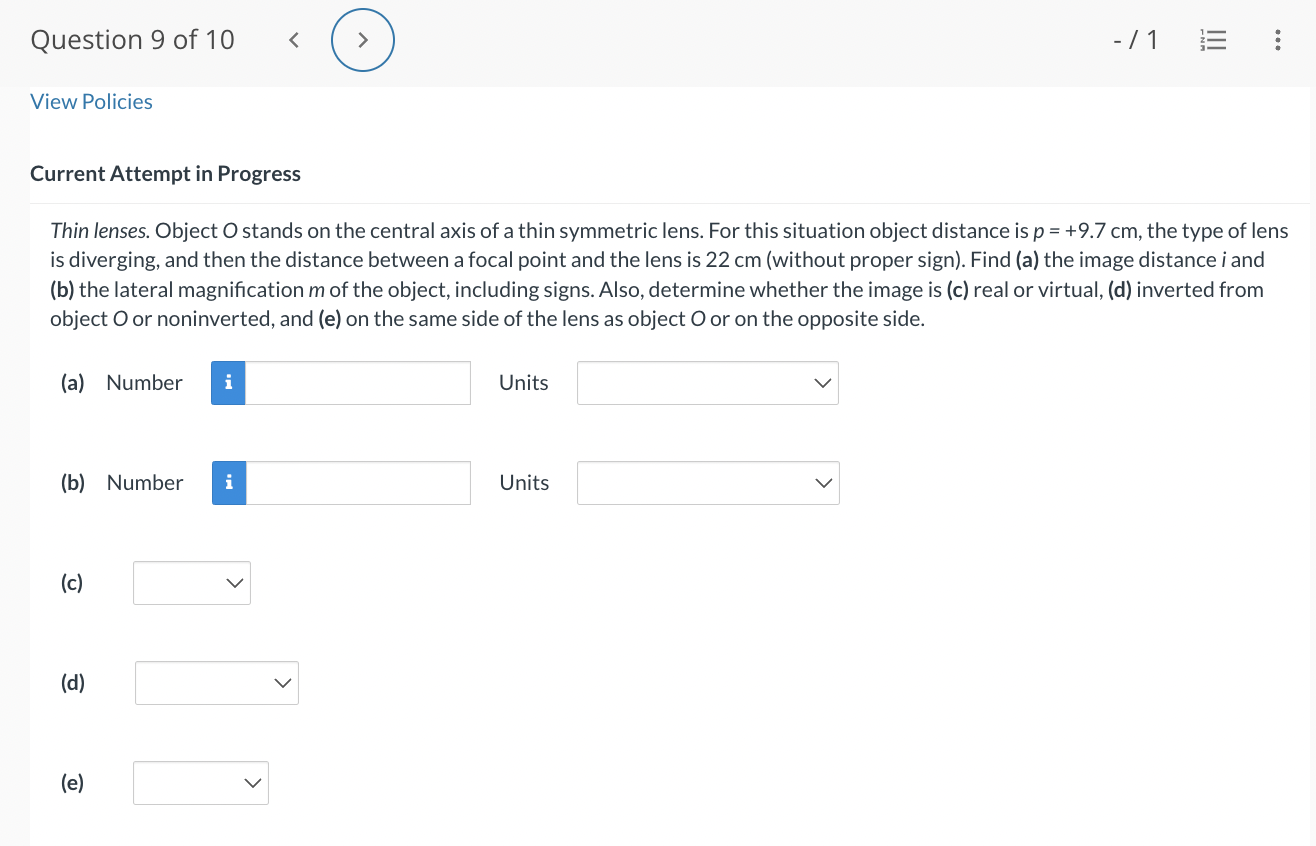The image size is (1316, 846).
Task: Click the "Current Attempt in Progress" heading
Action: coord(165,174)
